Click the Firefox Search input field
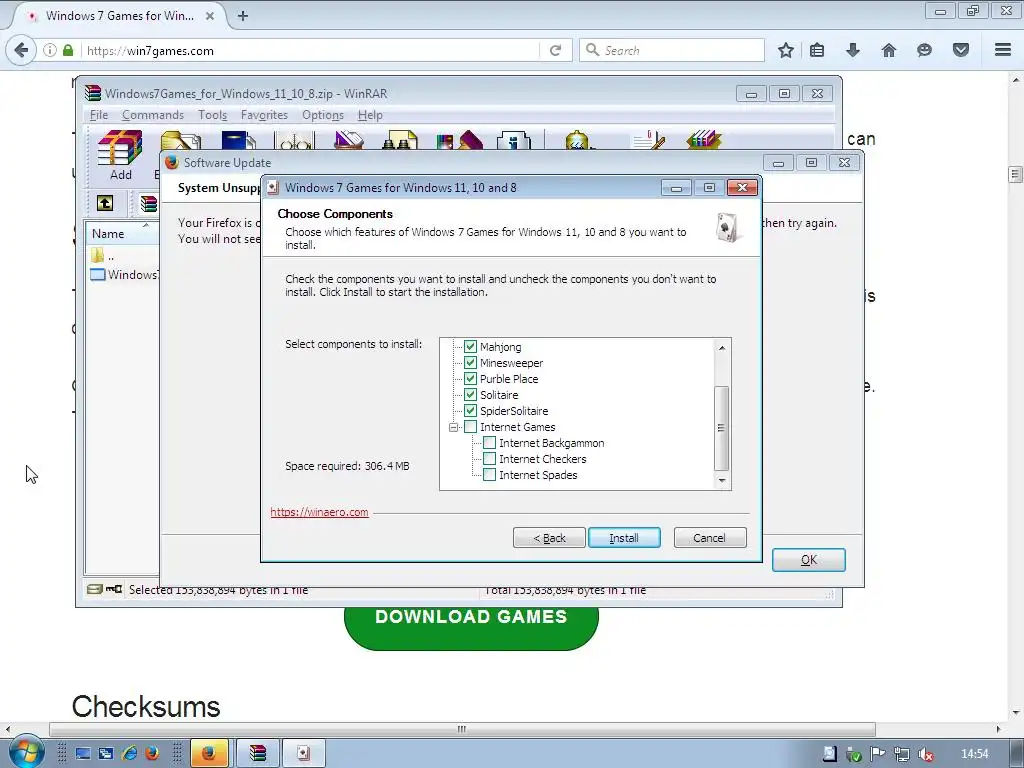This screenshot has width=1024, height=768. pyautogui.click(x=672, y=50)
